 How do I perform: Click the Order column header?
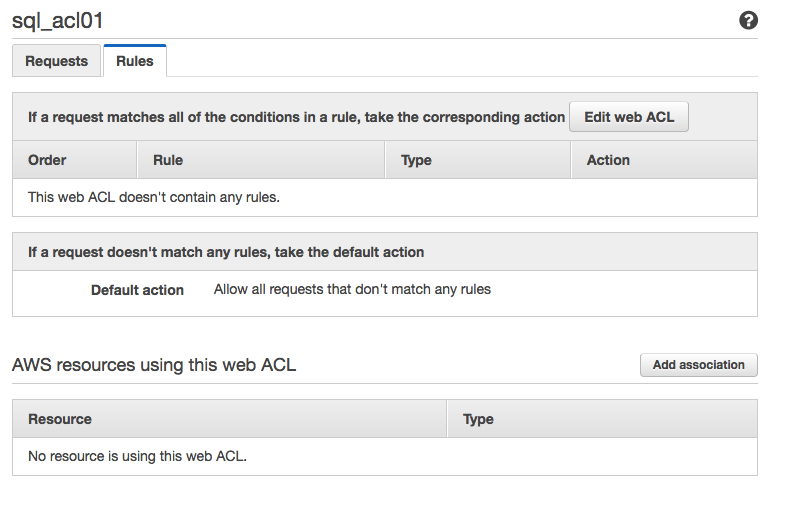pyautogui.click(x=48, y=160)
